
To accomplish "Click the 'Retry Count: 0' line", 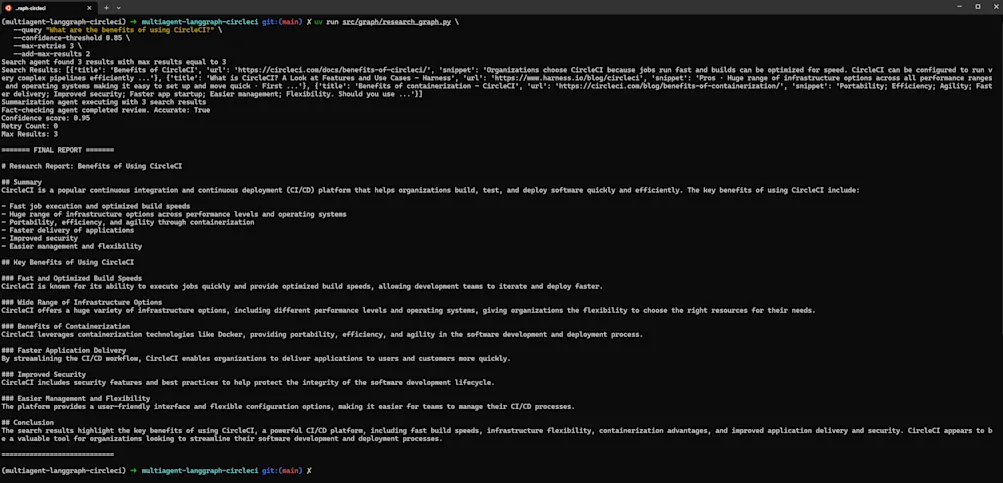I will [29, 126].
